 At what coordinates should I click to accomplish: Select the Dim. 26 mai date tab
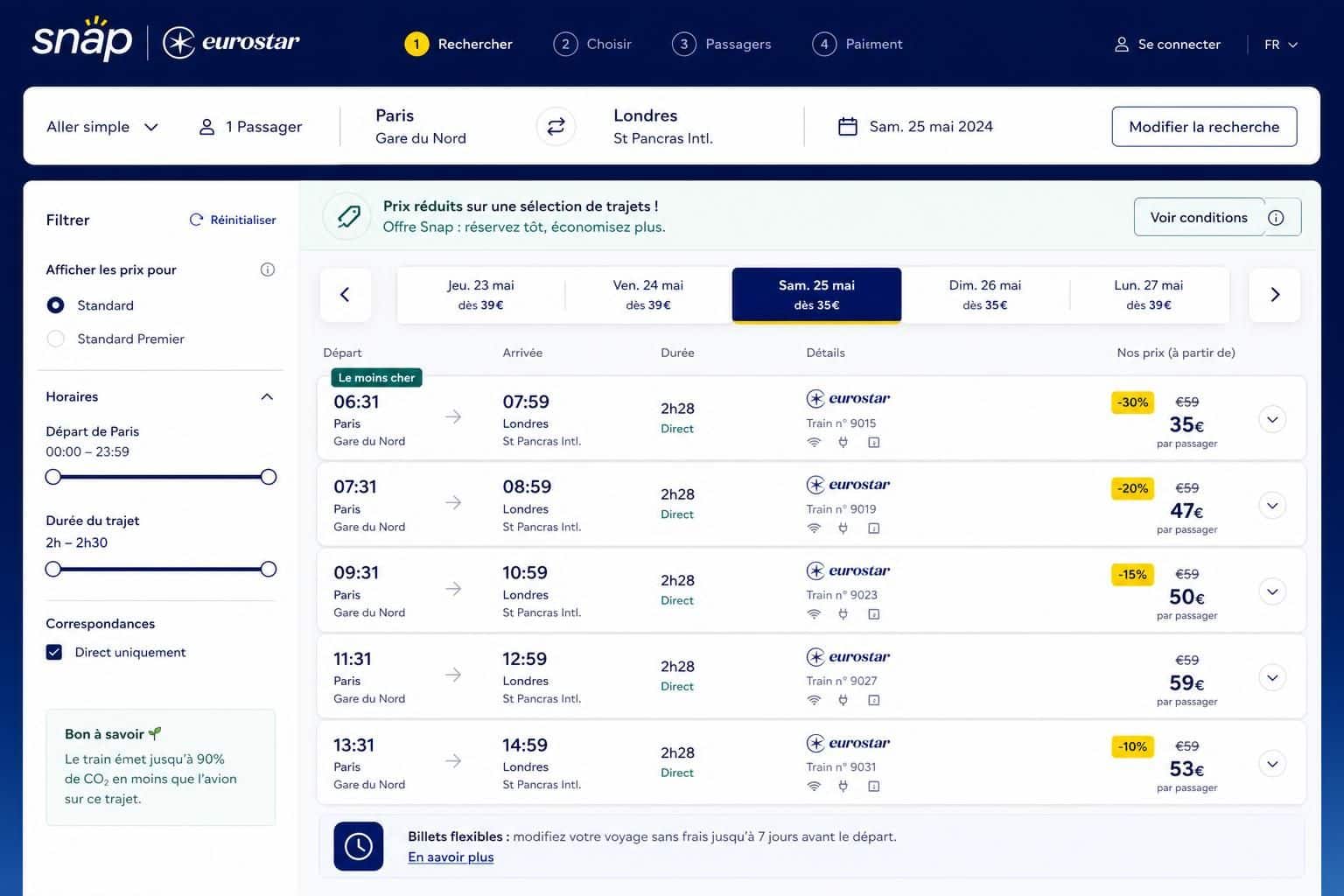tap(985, 295)
